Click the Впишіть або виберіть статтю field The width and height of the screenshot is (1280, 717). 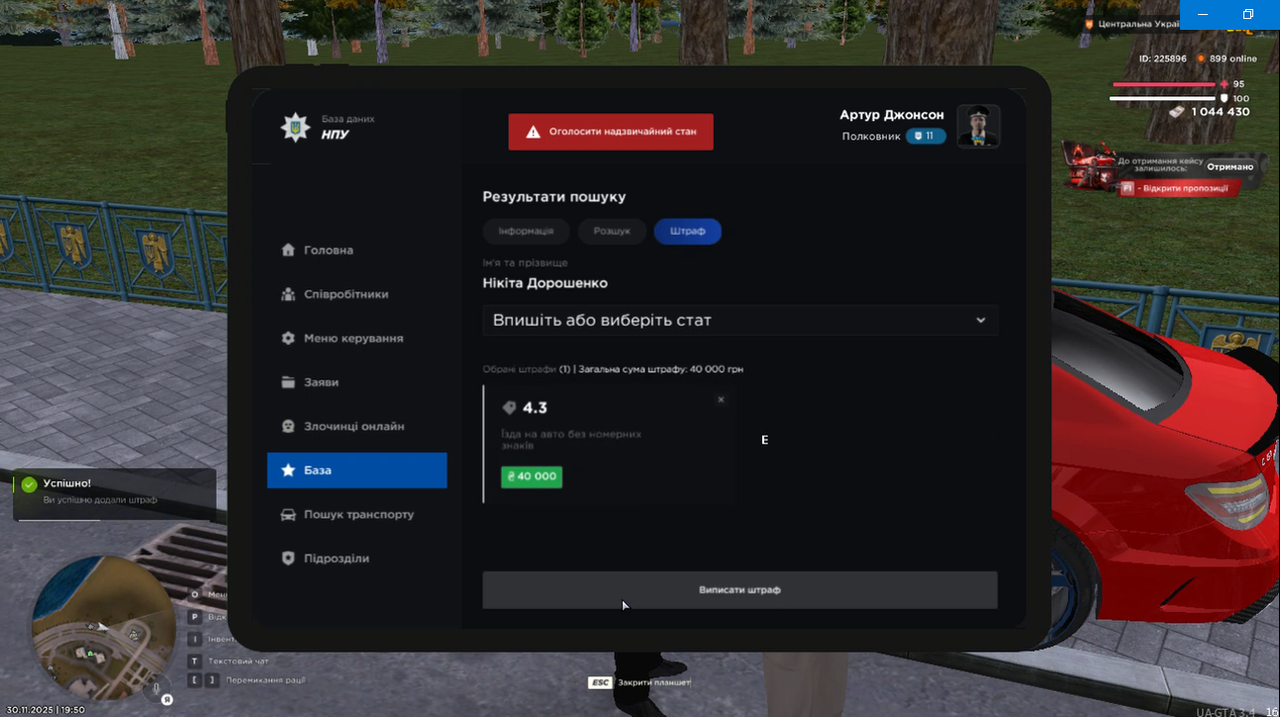(x=740, y=320)
